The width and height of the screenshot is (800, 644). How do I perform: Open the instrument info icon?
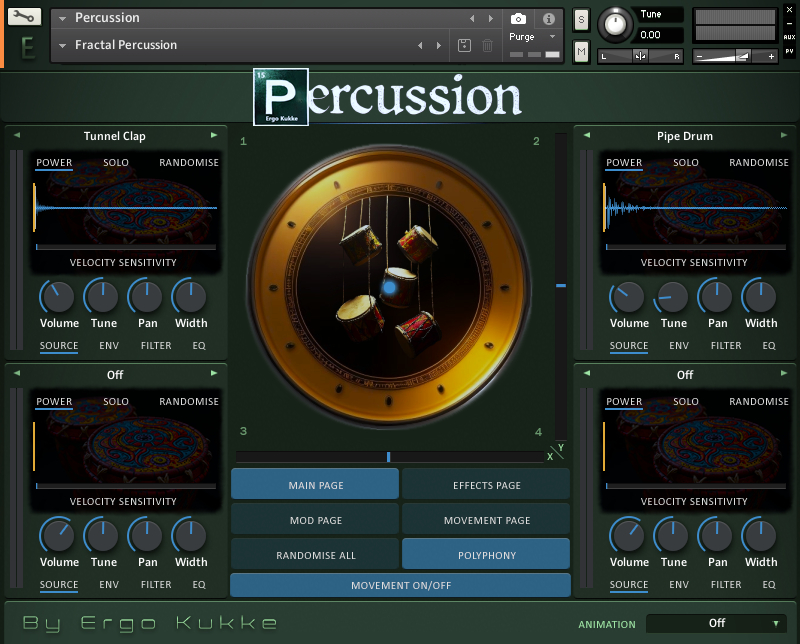point(548,19)
